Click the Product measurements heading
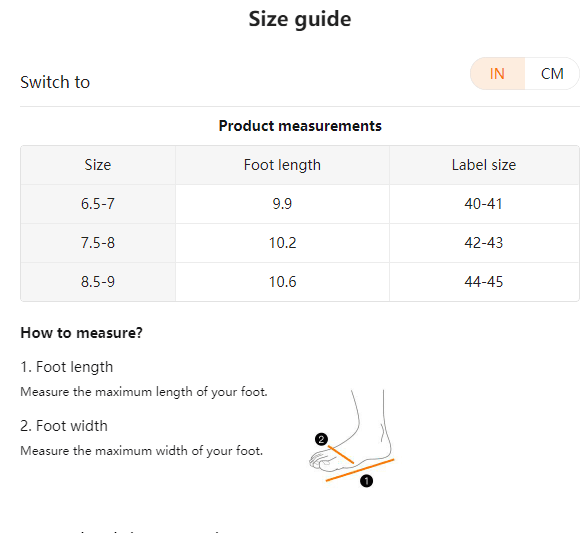The image size is (586, 533). click(x=300, y=126)
